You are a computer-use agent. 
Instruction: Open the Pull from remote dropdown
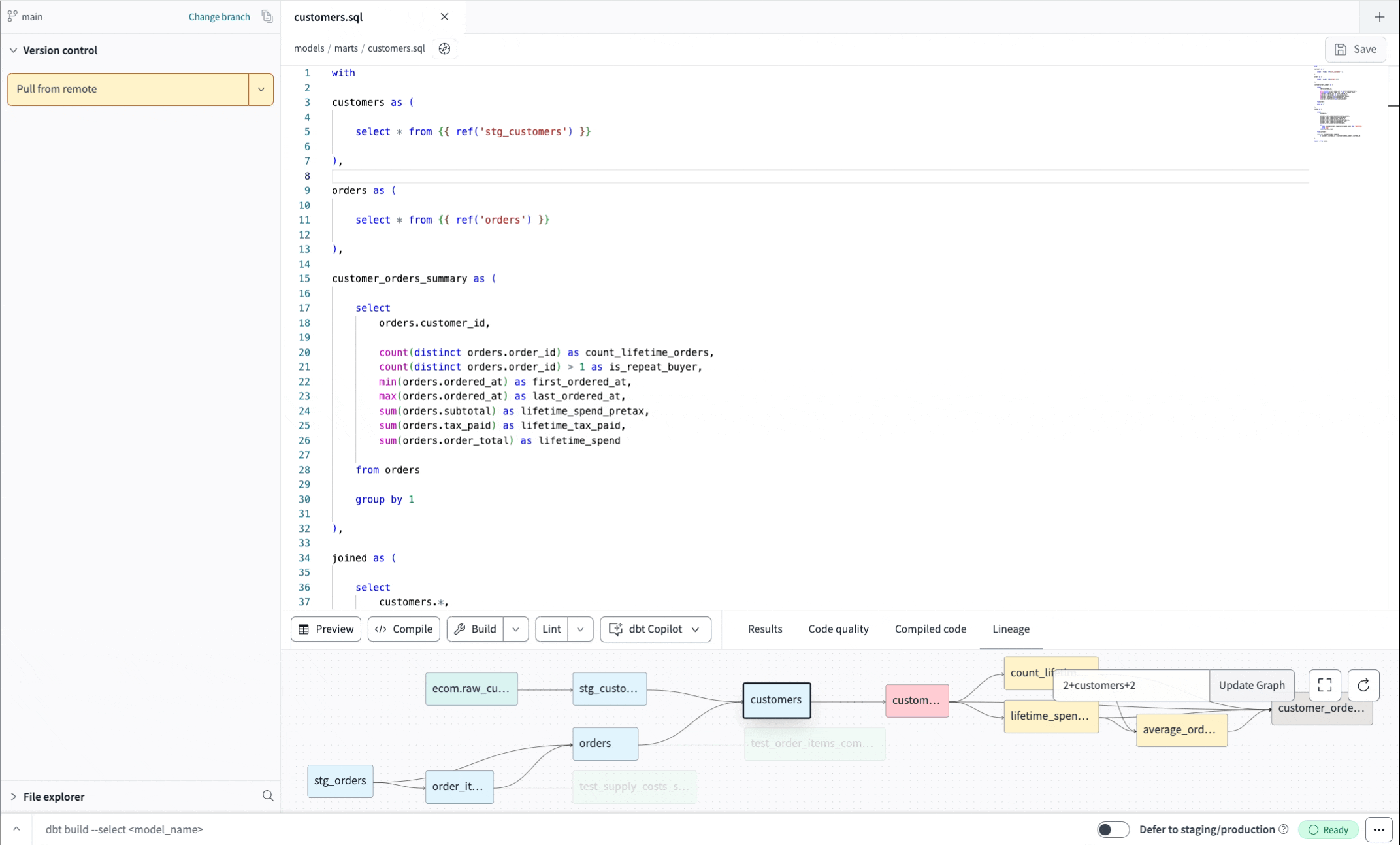point(261,89)
